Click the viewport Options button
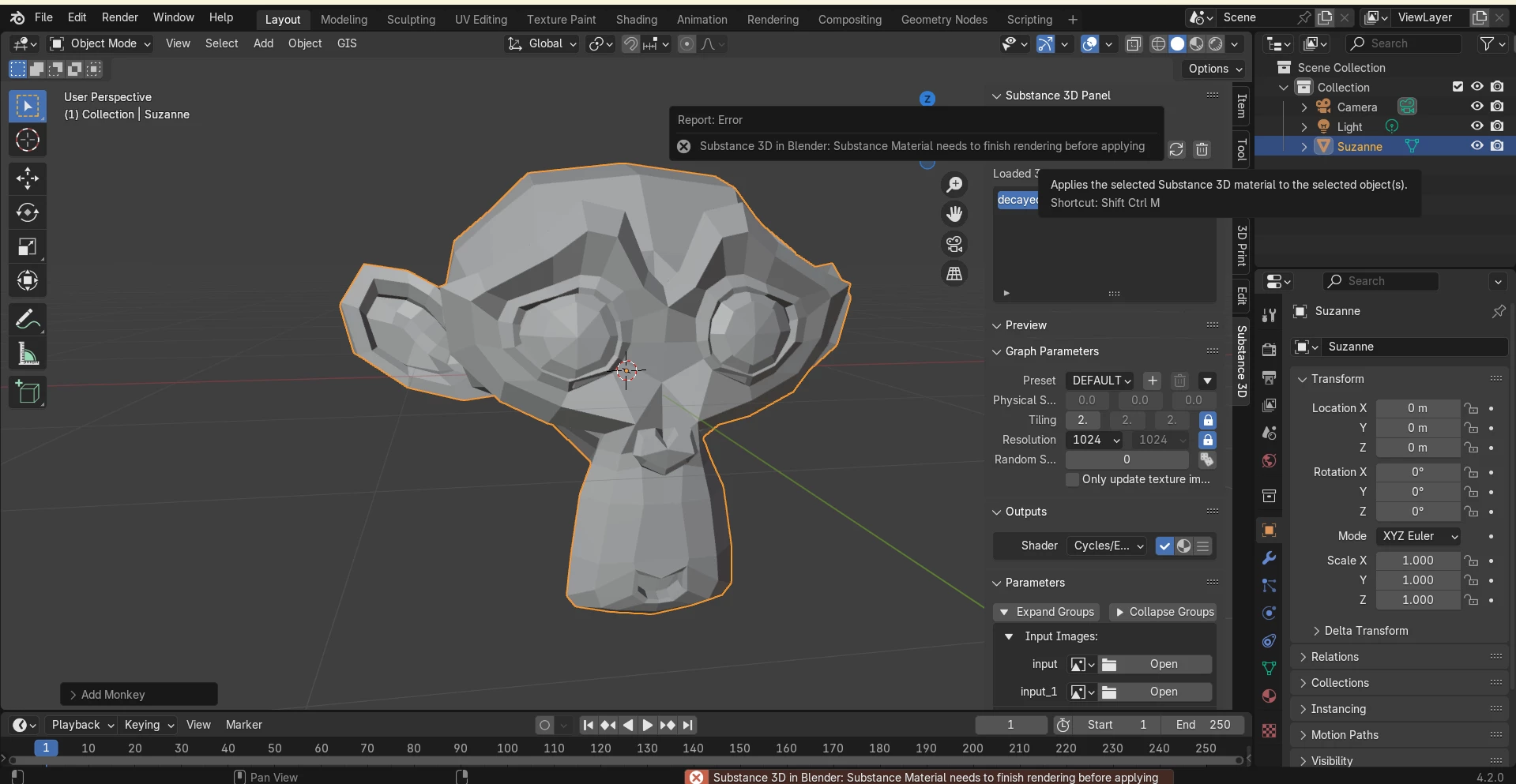Screen dimensions: 1516x784 click(1215, 69)
